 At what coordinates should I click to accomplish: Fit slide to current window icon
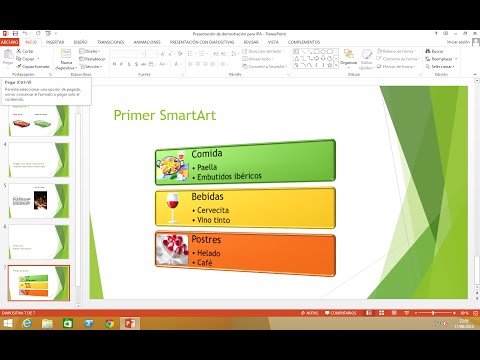(476, 313)
